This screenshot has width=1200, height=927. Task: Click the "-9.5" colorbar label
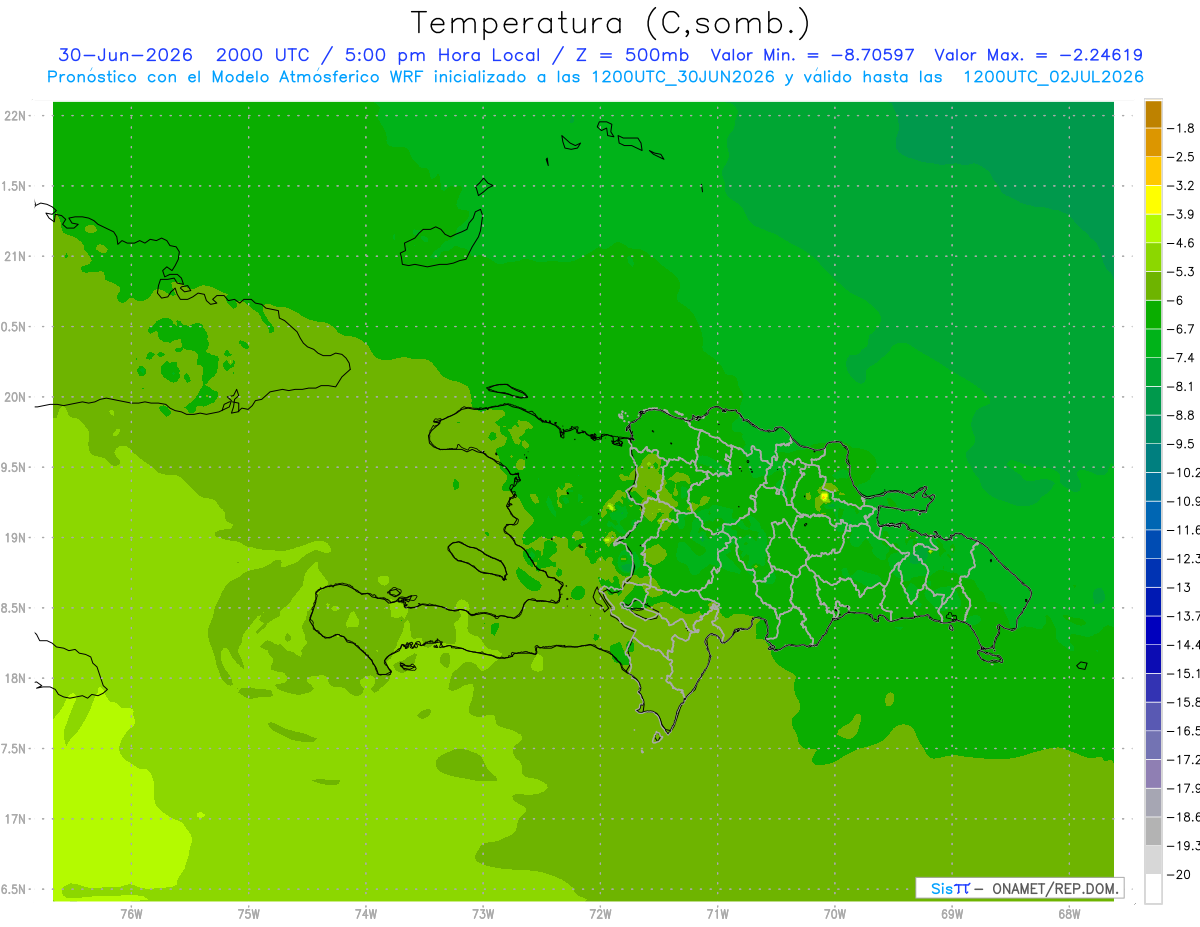pyautogui.click(x=1182, y=444)
